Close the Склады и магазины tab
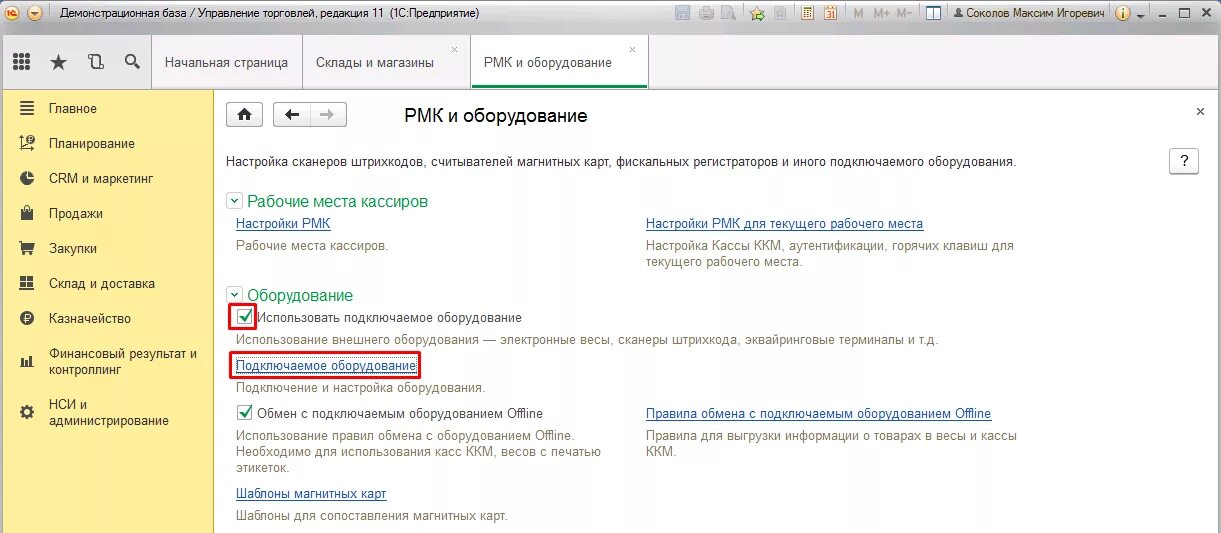 tap(455, 48)
